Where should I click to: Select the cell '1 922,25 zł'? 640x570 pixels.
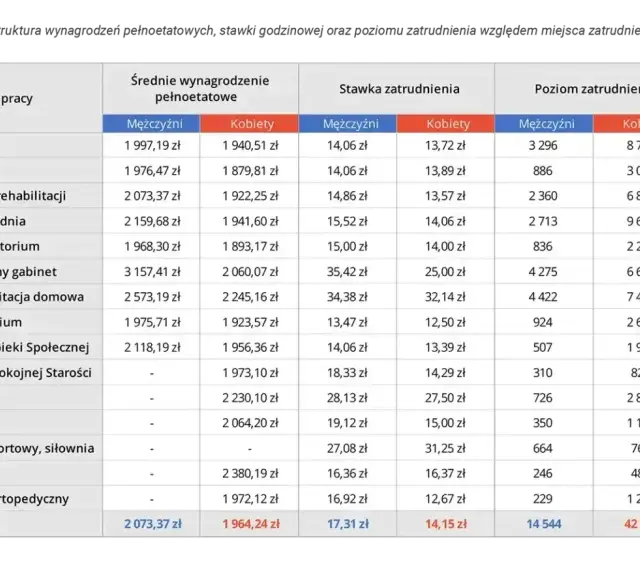click(x=250, y=196)
